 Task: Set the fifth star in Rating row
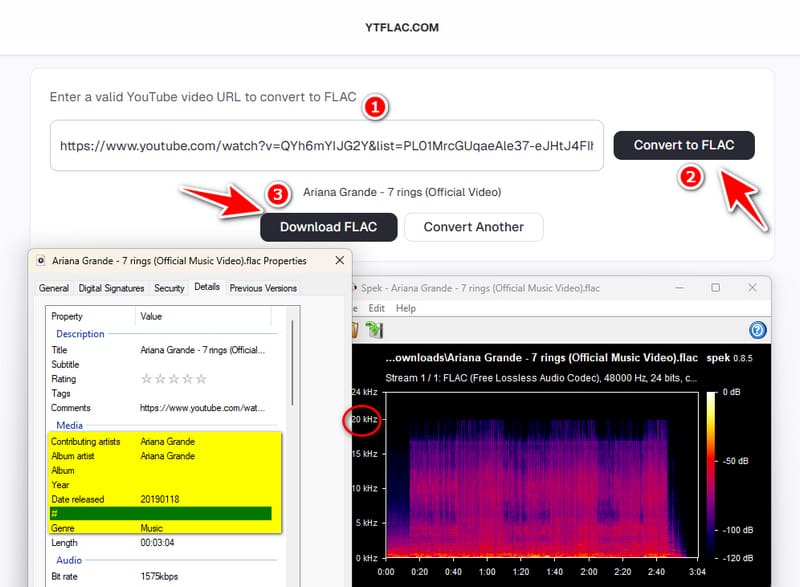(x=202, y=379)
